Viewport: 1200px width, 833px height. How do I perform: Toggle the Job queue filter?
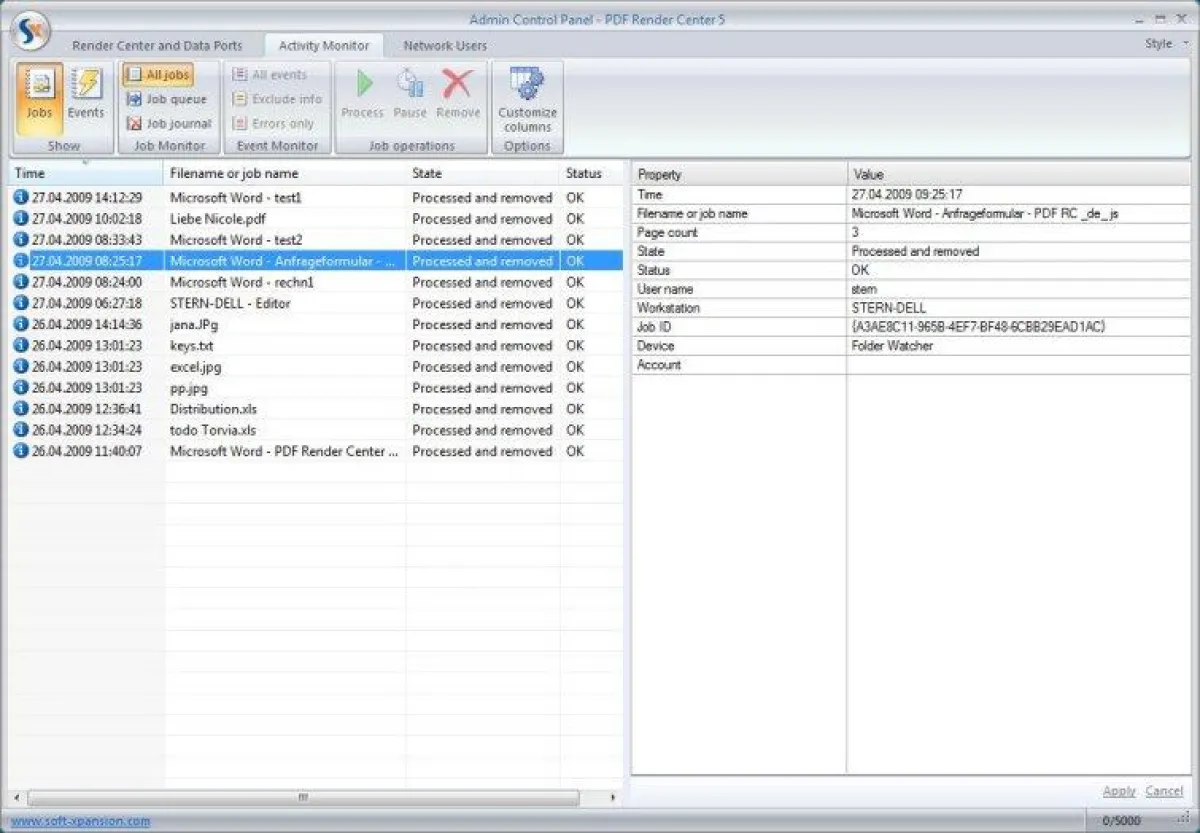[x=167, y=99]
